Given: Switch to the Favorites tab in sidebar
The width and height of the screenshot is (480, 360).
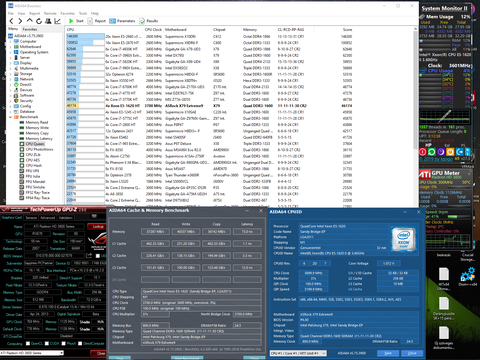Looking at the screenshot, I should click(x=30, y=29).
